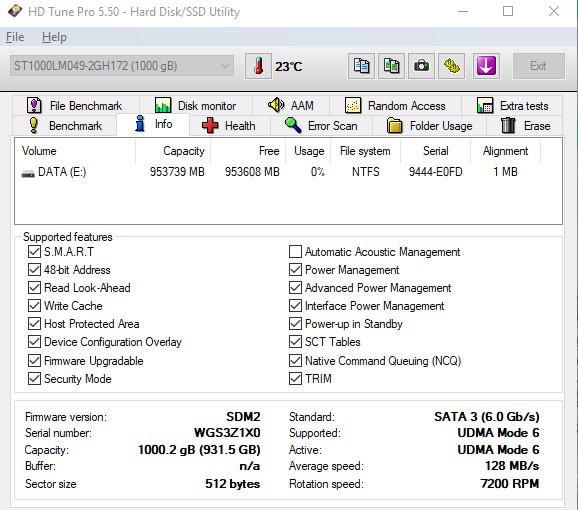Open the Health tab
Viewport: 578px width, 510px height.
click(230, 126)
